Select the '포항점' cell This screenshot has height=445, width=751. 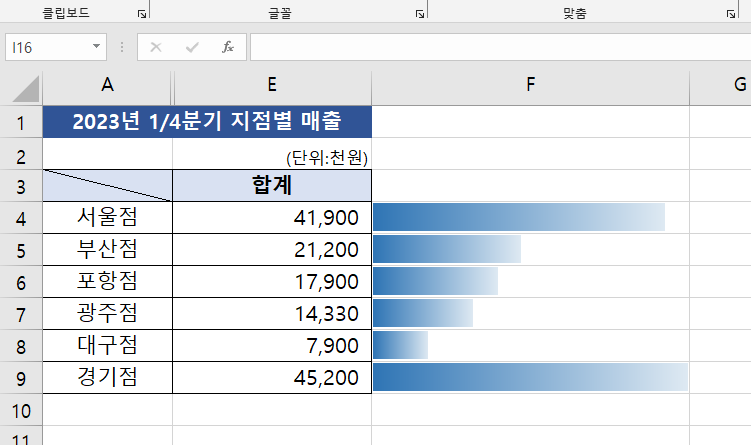coord(107,282)
